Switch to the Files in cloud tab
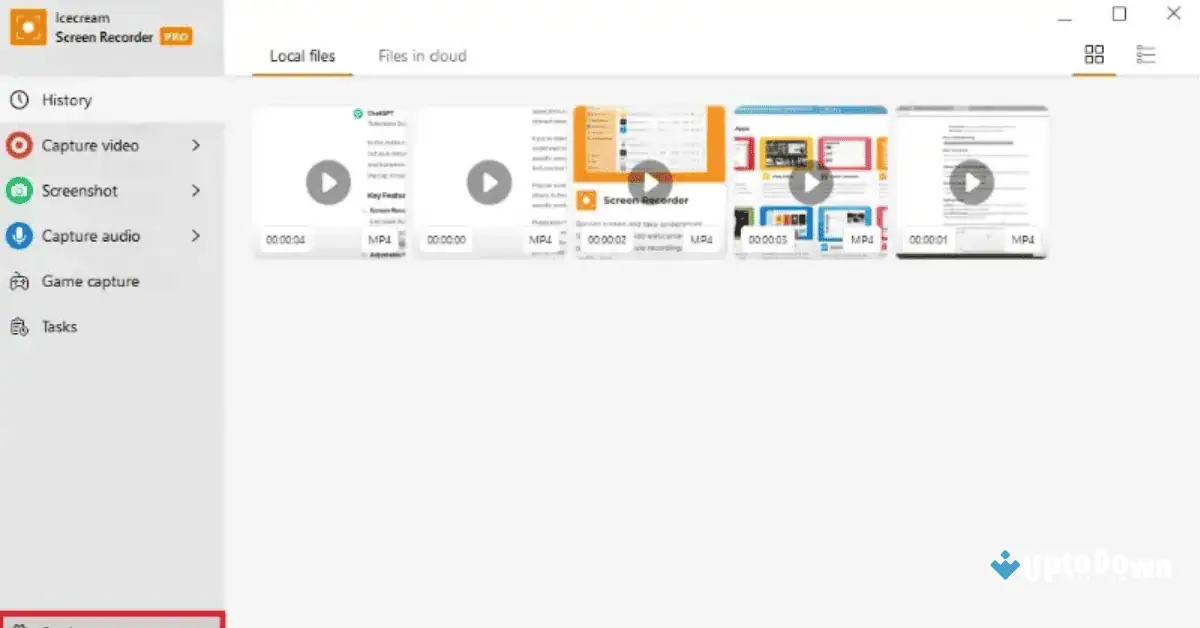 (421, 56)
